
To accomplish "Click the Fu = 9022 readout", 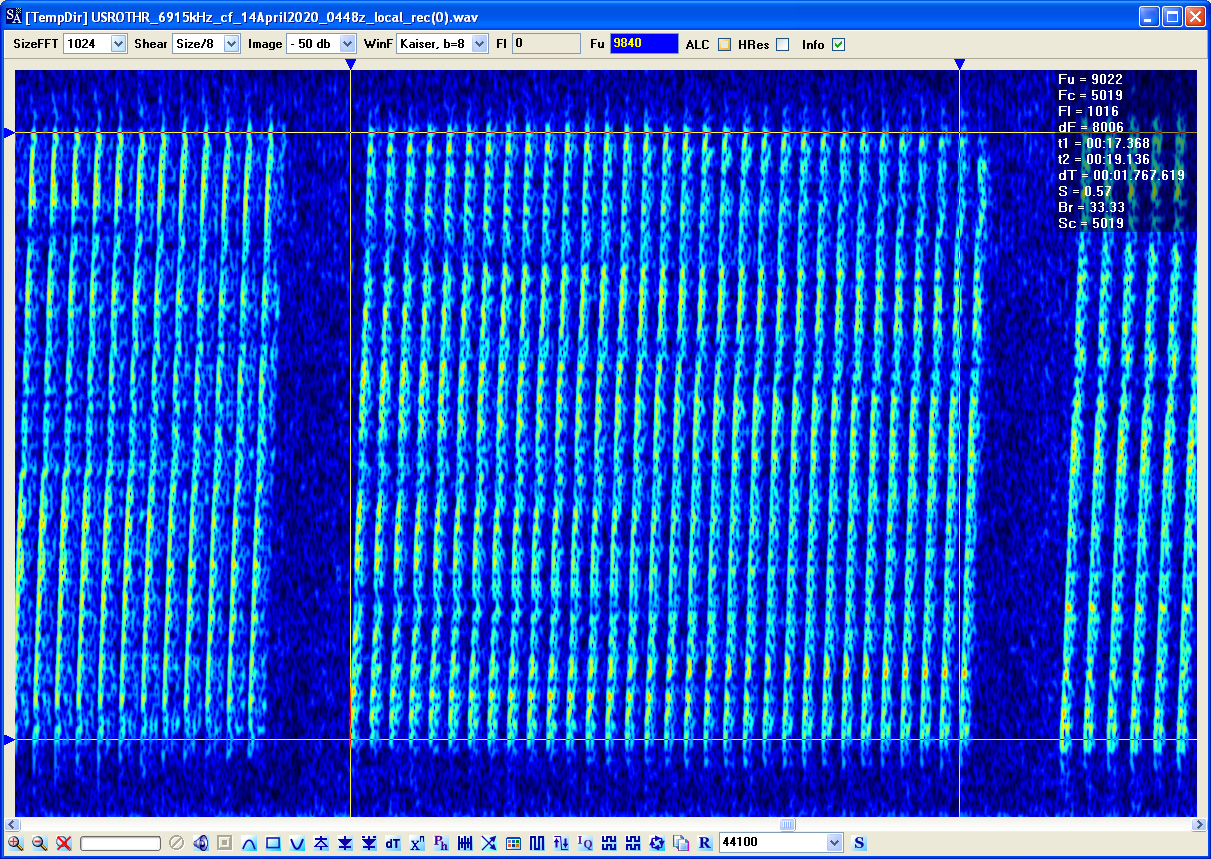I will (x=1090, y=79).
